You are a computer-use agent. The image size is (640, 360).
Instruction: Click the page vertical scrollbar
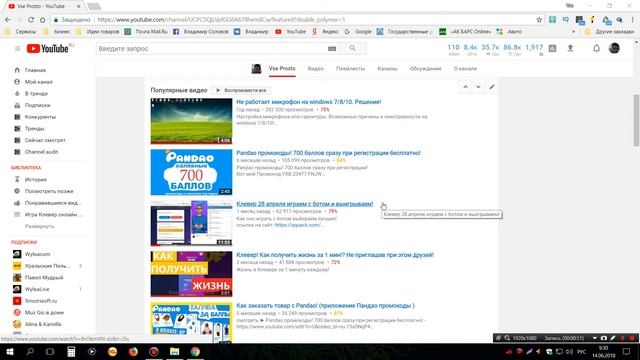click(x=636, y=120)
